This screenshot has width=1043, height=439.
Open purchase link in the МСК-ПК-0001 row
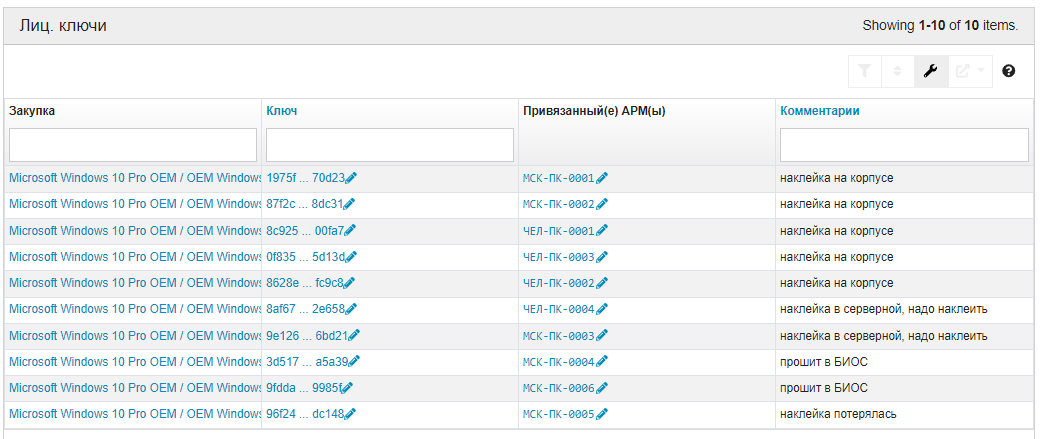coord(135,178)
